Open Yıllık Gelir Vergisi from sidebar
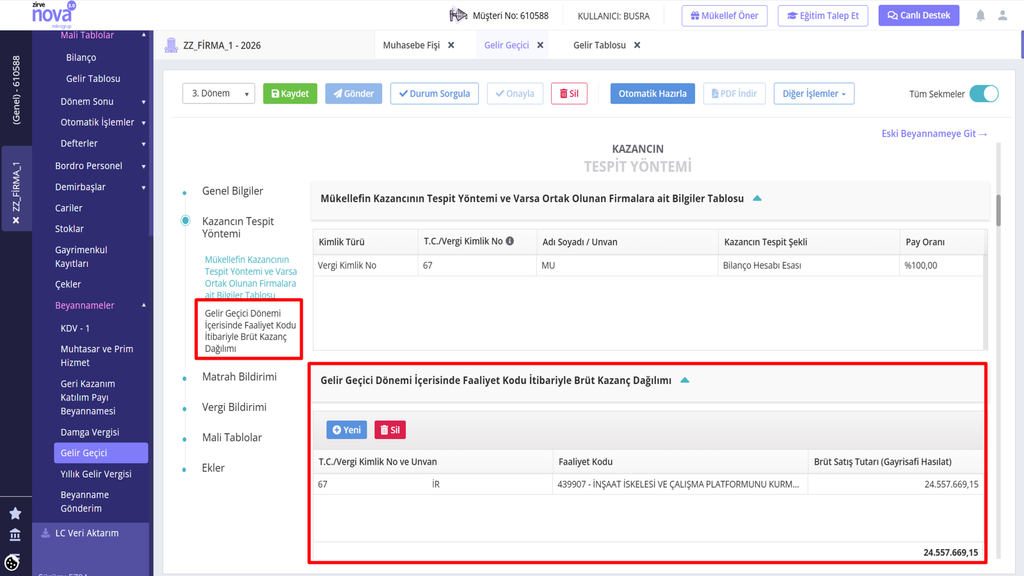1024x576 pixels. click(x=96, y=474)
